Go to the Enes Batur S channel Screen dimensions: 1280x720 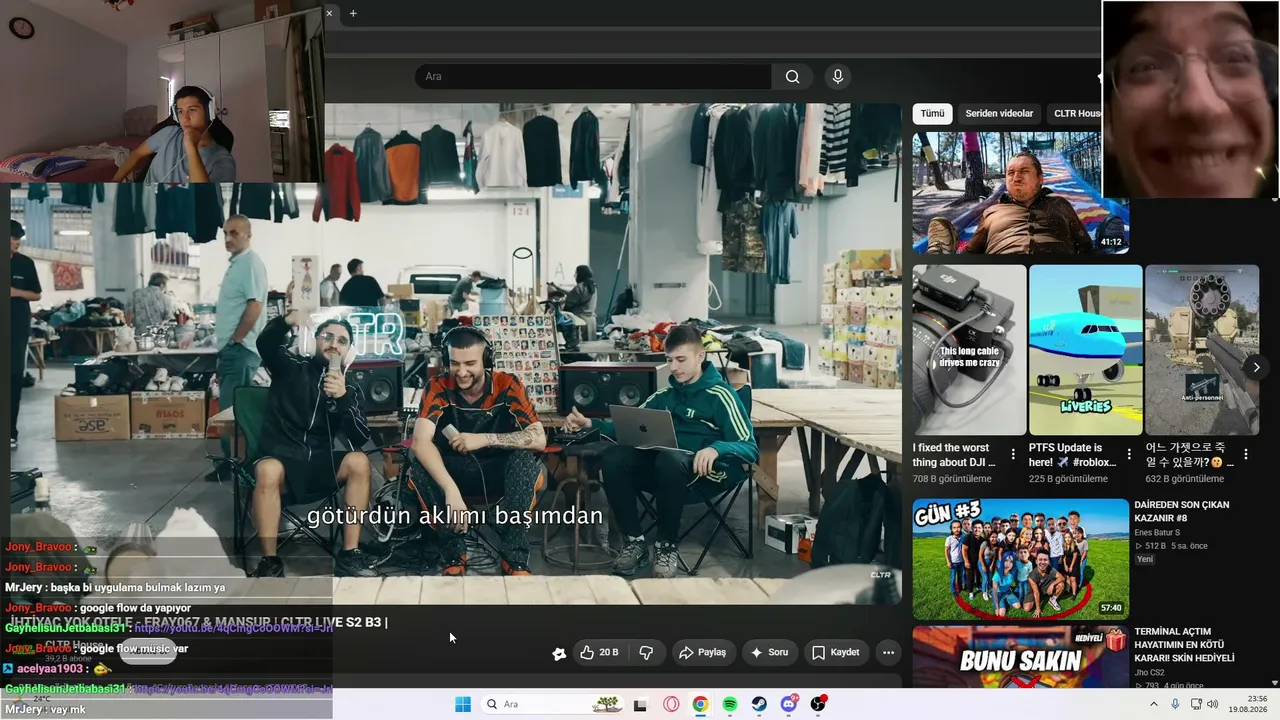[1157, 533]
